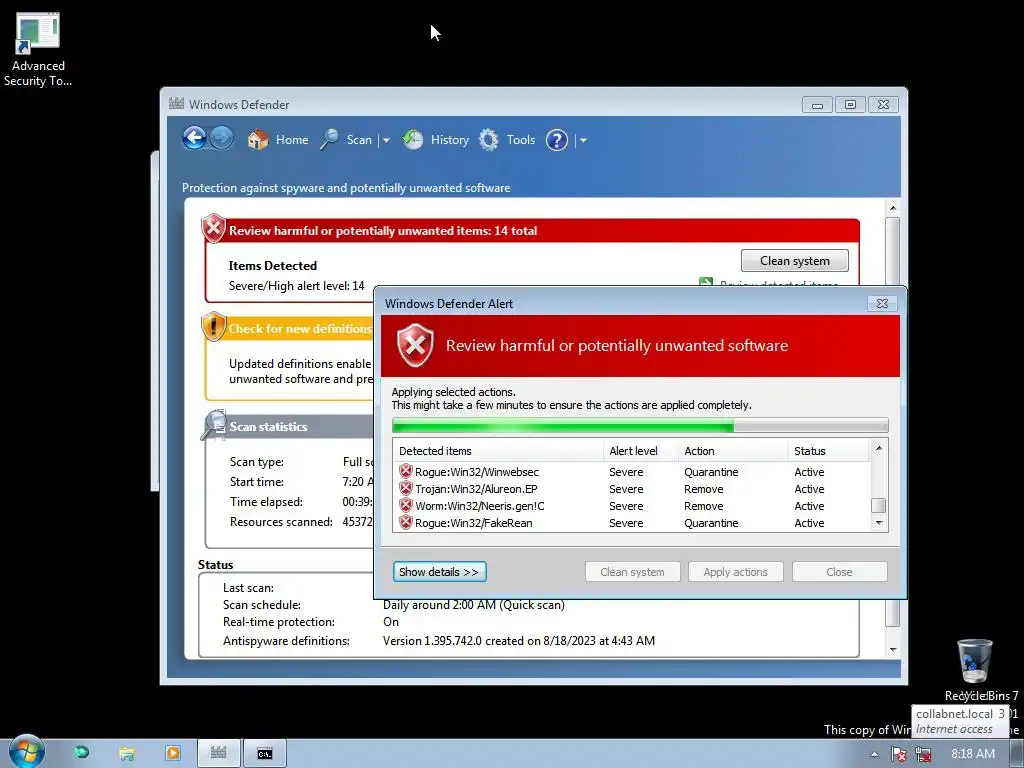Open Windows Explorer from the taskbar
The image size is (1024, 768).
(127, 753)
